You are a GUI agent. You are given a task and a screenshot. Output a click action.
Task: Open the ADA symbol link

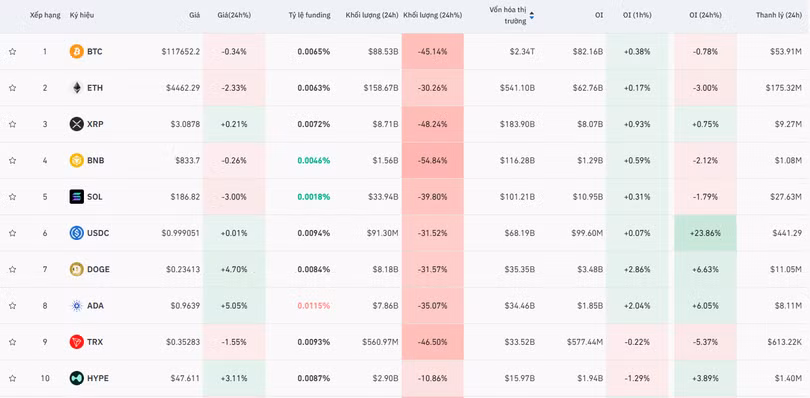pos(95,305)
